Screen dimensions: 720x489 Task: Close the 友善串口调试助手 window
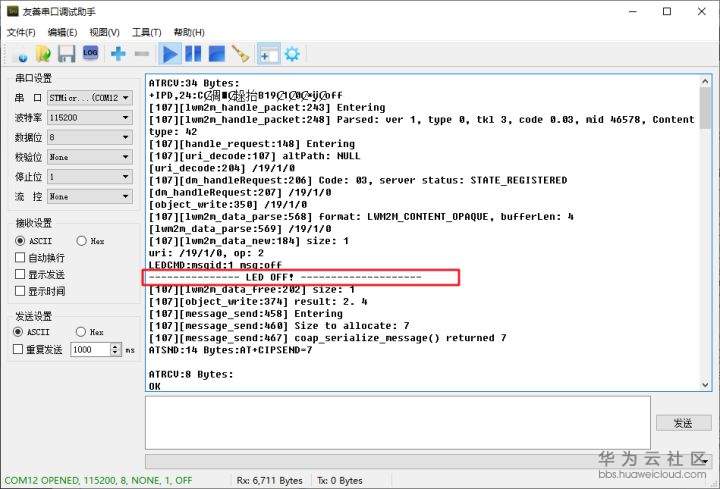point(702,11)
